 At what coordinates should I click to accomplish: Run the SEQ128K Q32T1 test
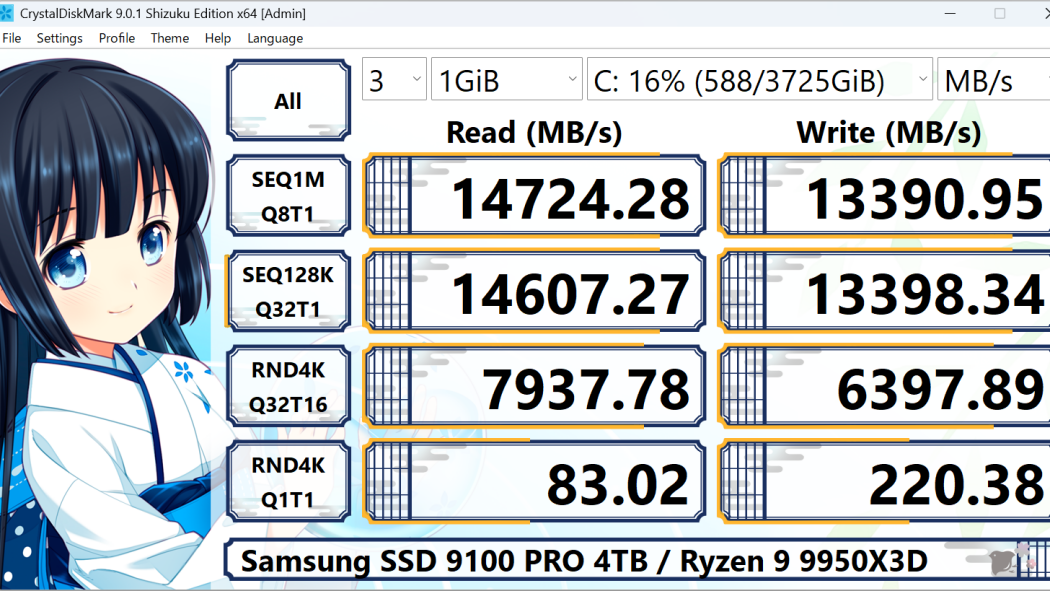pyautogui.click(x=288, y=291)
